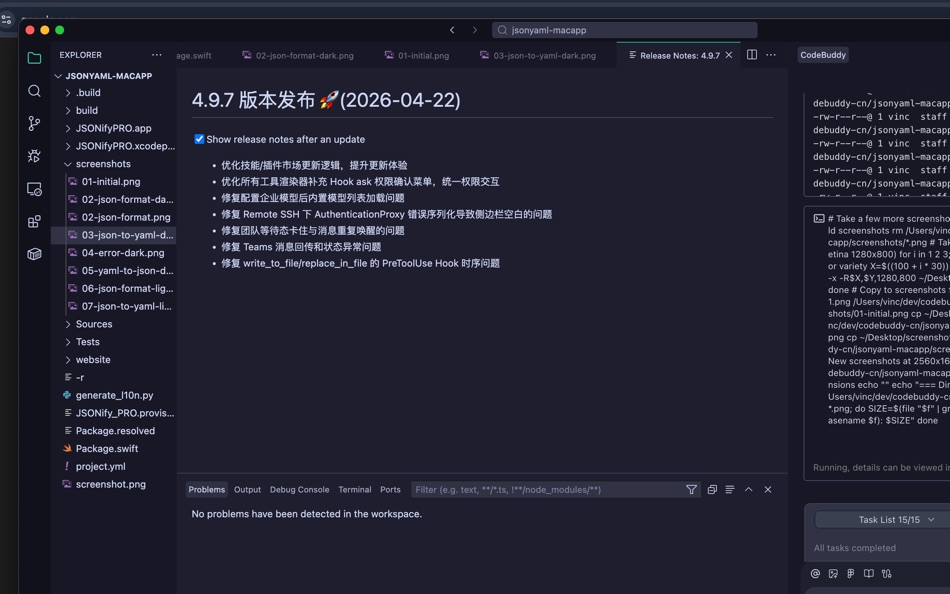Open project.yml in the file tree
The width and height of the screenshot is (950, 594).
point(100,467)
